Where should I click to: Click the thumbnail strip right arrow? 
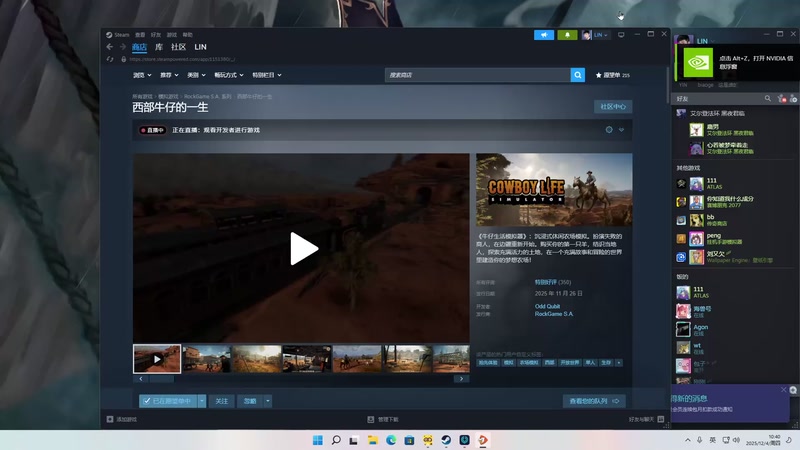click(x=461, y=379)
